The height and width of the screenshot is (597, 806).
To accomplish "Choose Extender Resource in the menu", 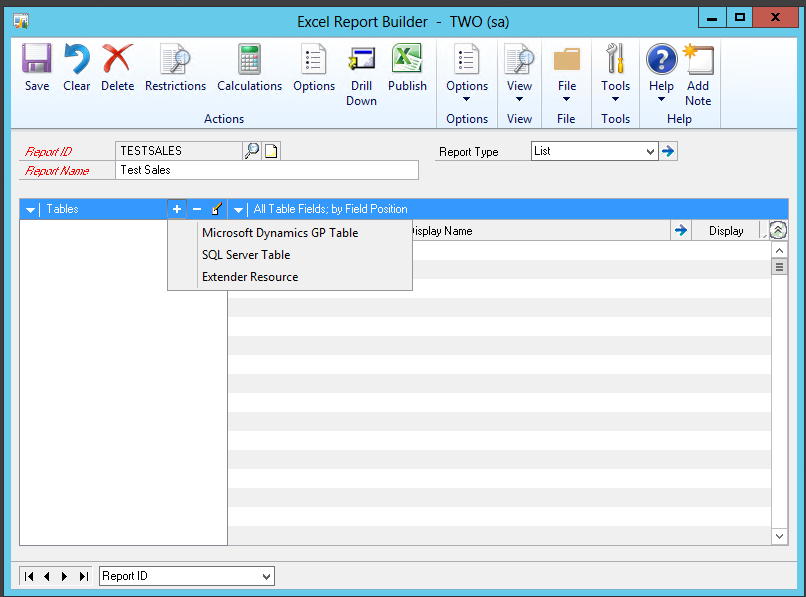I will (248, 276).
